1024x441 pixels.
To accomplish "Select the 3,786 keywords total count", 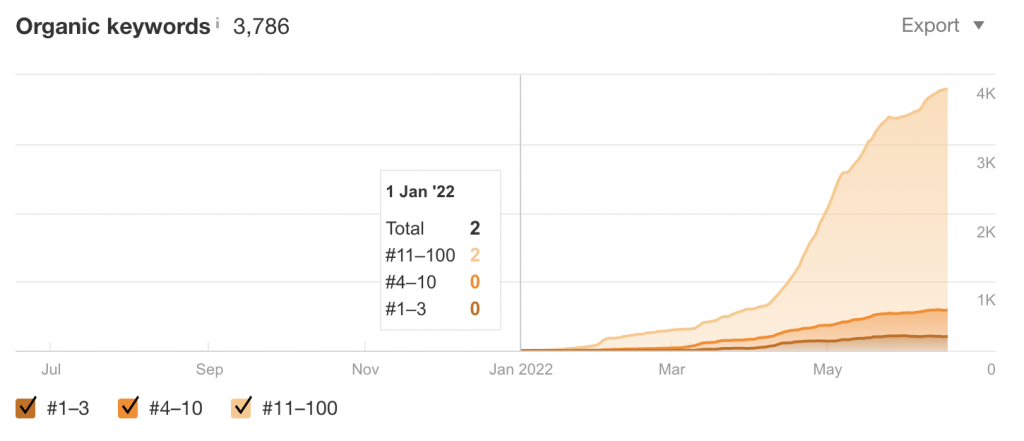I will click(x=261, y=27).
